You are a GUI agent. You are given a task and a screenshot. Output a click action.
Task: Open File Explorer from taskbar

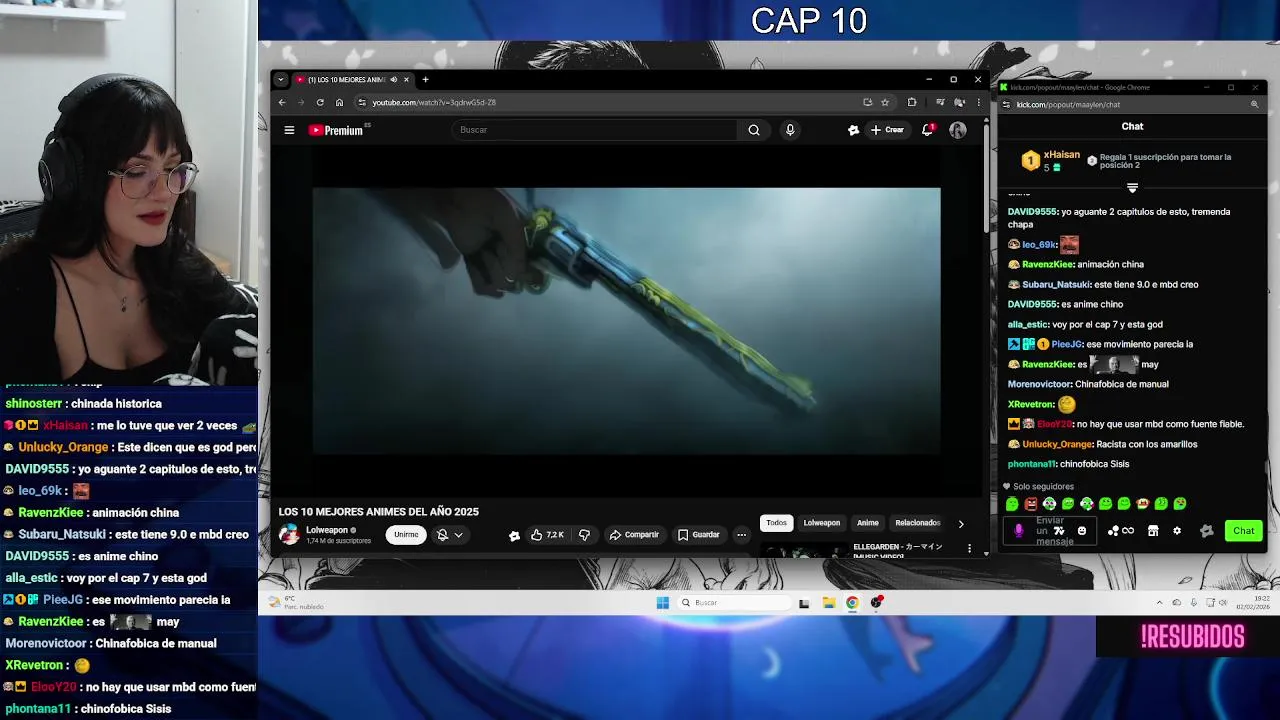[829, 602]
